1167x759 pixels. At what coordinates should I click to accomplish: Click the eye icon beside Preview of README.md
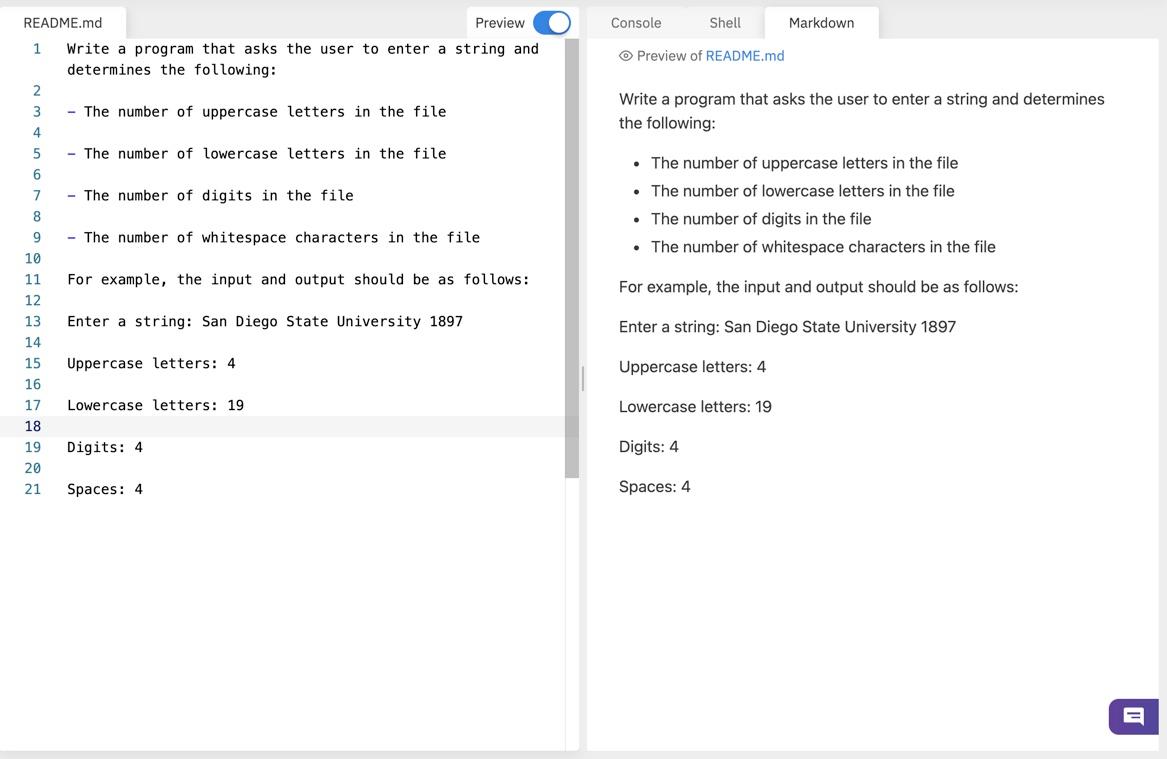(624, 55)
